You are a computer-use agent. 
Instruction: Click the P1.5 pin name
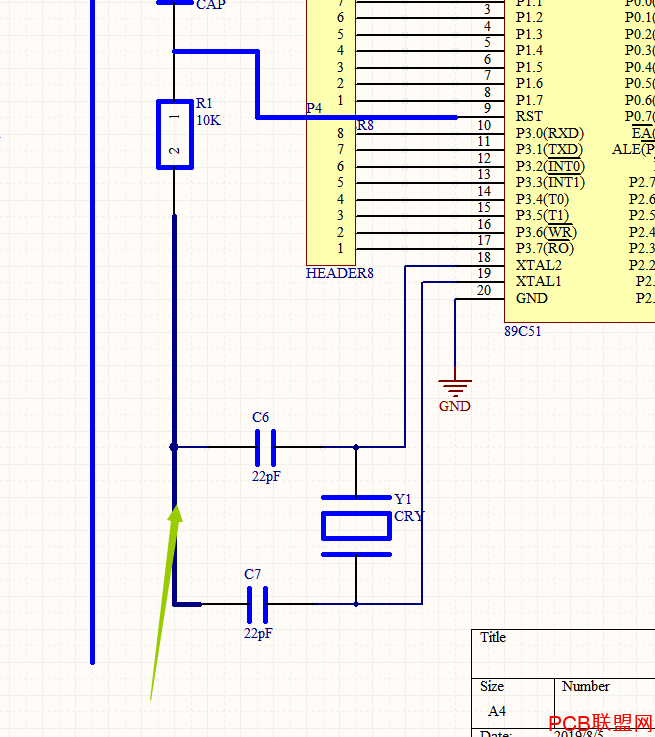click(529, 67)
